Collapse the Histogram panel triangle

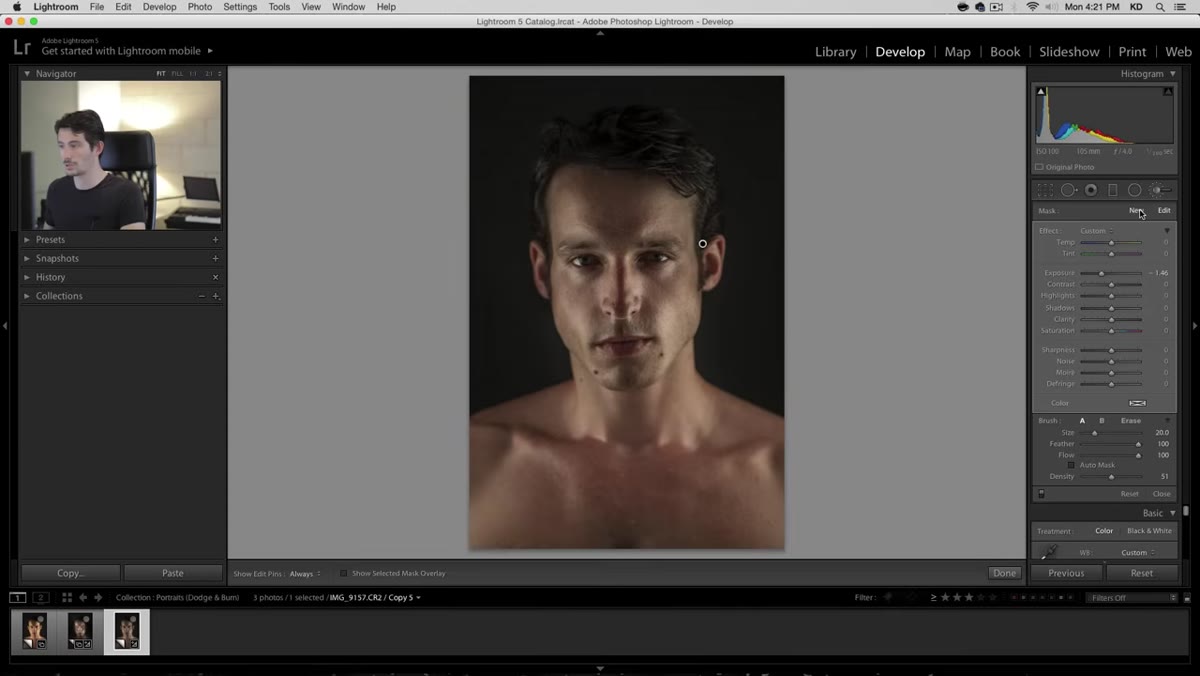click(x=1173, y=74)
